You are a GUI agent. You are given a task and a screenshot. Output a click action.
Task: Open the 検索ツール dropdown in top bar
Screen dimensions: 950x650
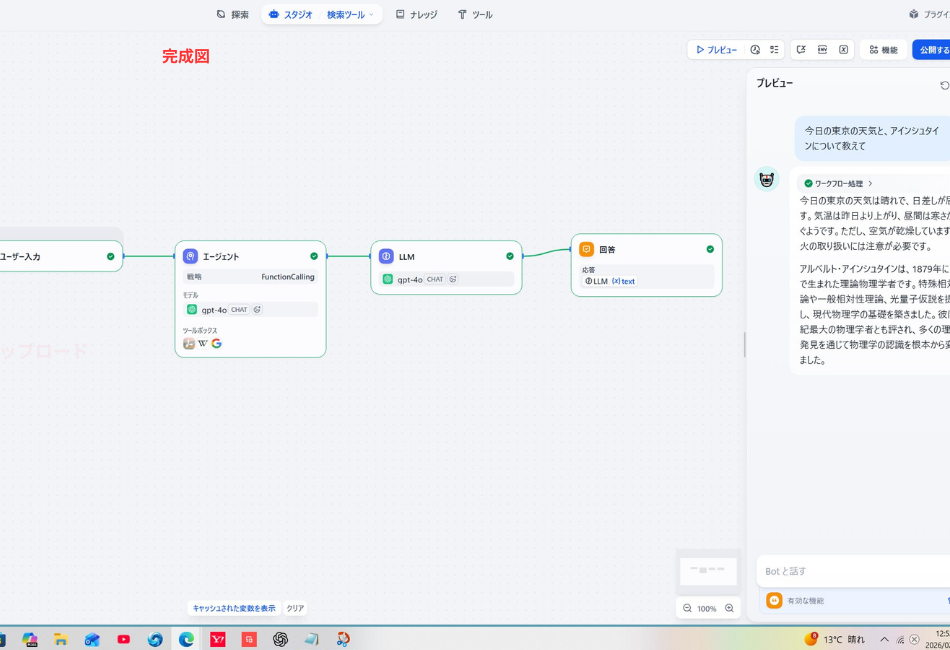351,15
